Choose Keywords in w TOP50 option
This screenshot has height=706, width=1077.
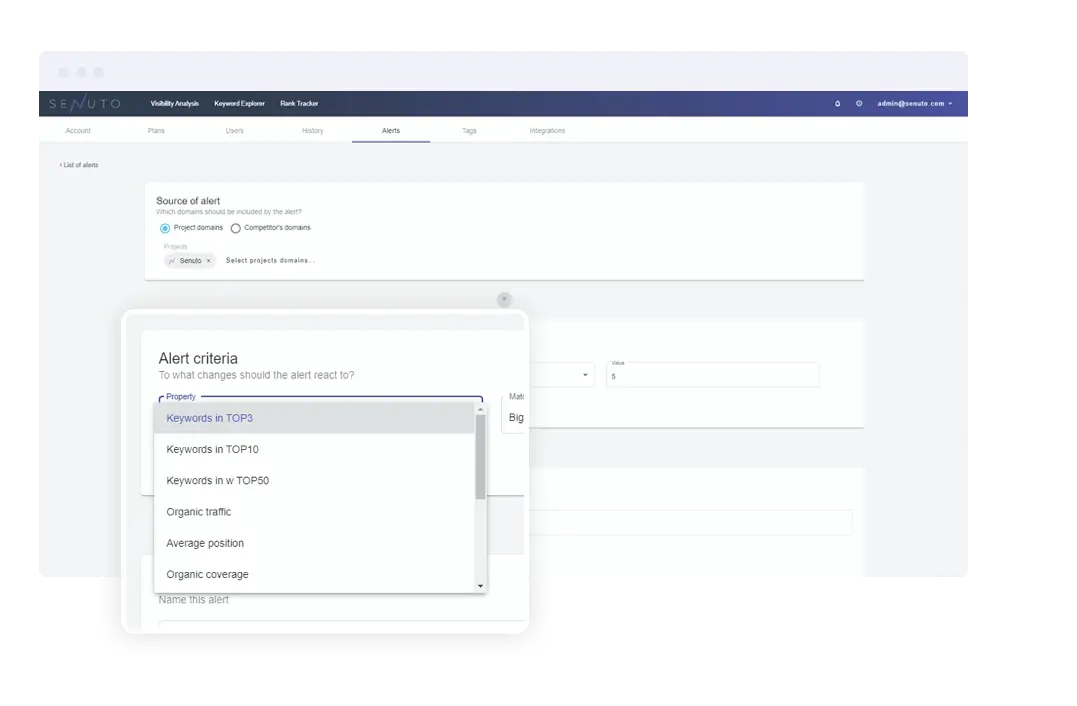pyautogui.click(x=315, y=481)
